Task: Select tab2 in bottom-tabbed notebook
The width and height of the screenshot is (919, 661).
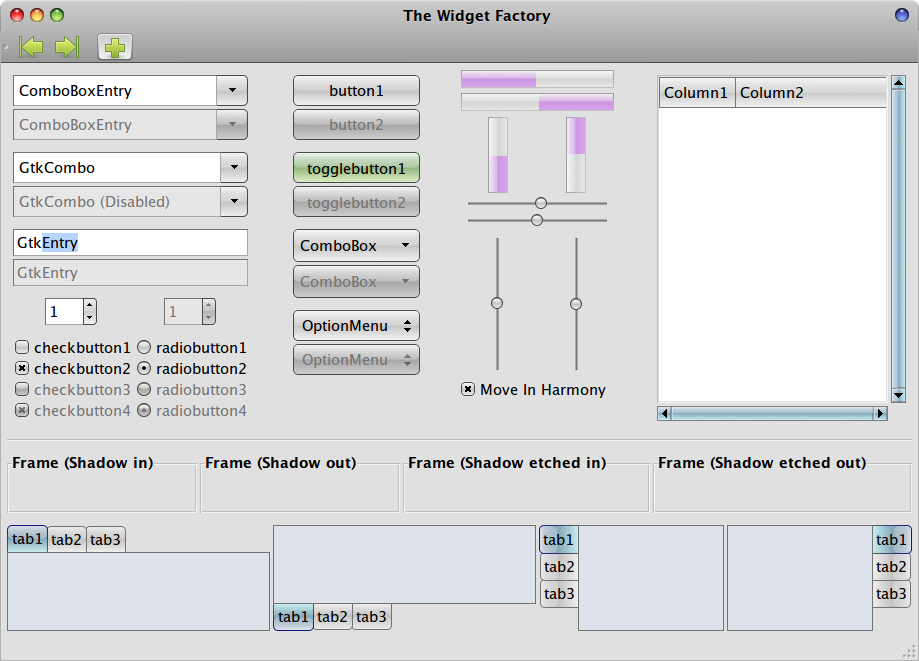Action: 332,617
